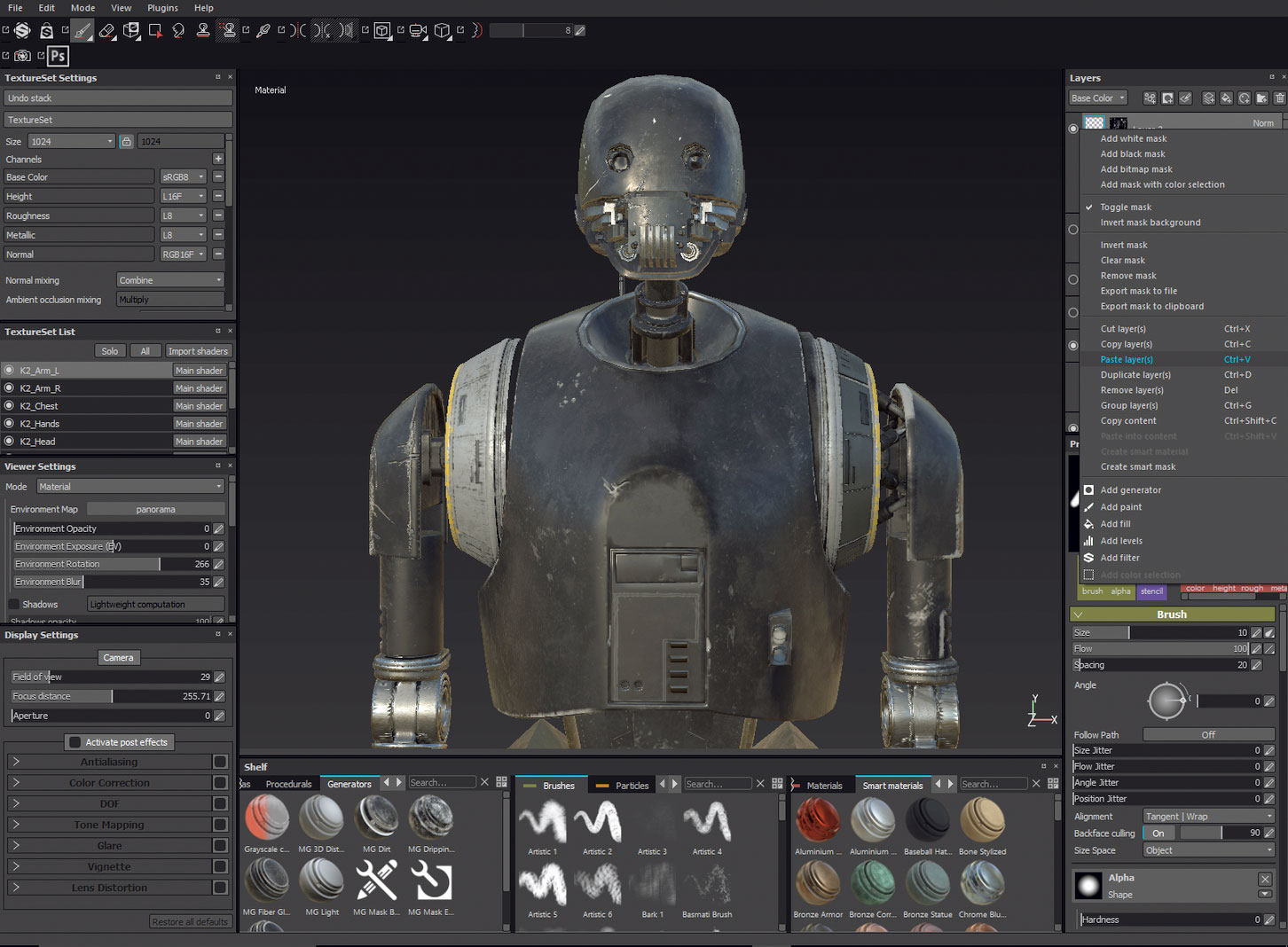Enable the Color Correction checkbox
Viewport: 1288px width, 947px height.
point(220,783)
